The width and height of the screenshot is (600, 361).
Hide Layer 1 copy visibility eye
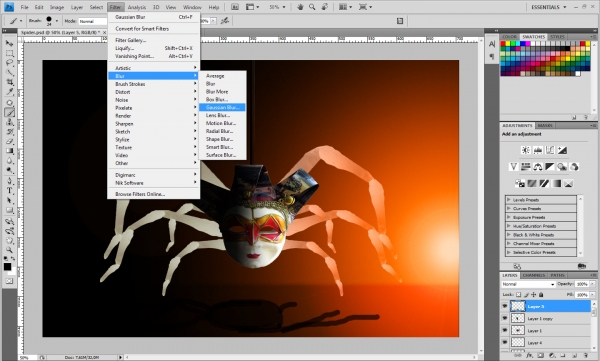505,319
